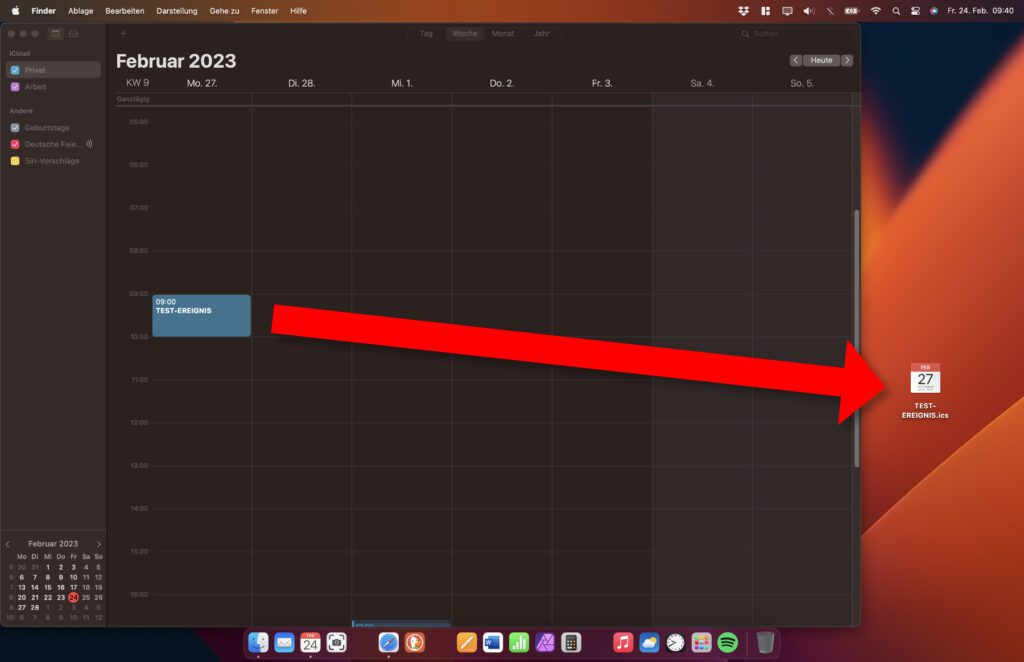Click the screen mirroring menu bar icon
Viewport: 1024px width, 662px height.
787,10
